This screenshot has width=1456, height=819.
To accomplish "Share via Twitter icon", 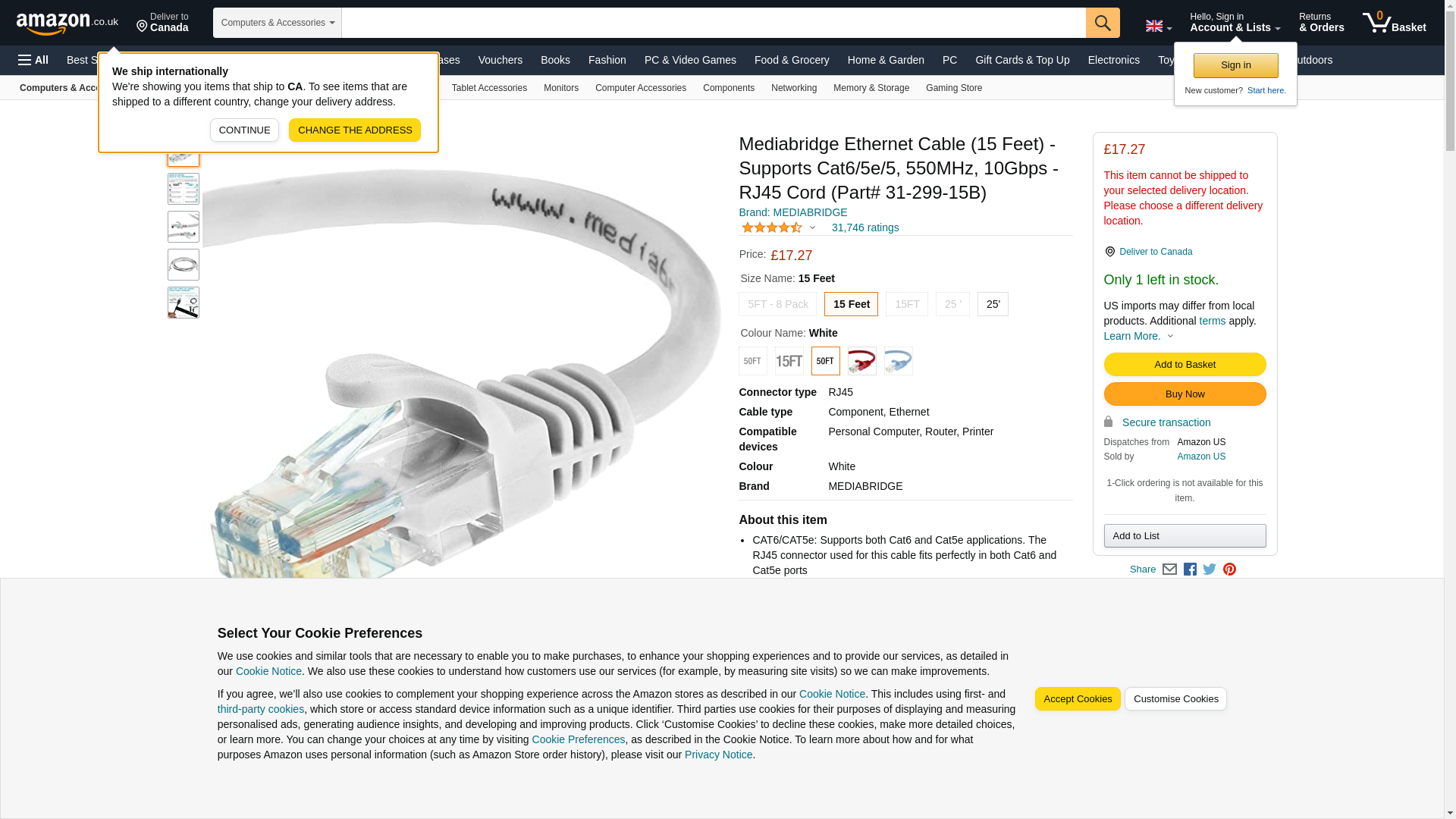I will coord(1210,570).
